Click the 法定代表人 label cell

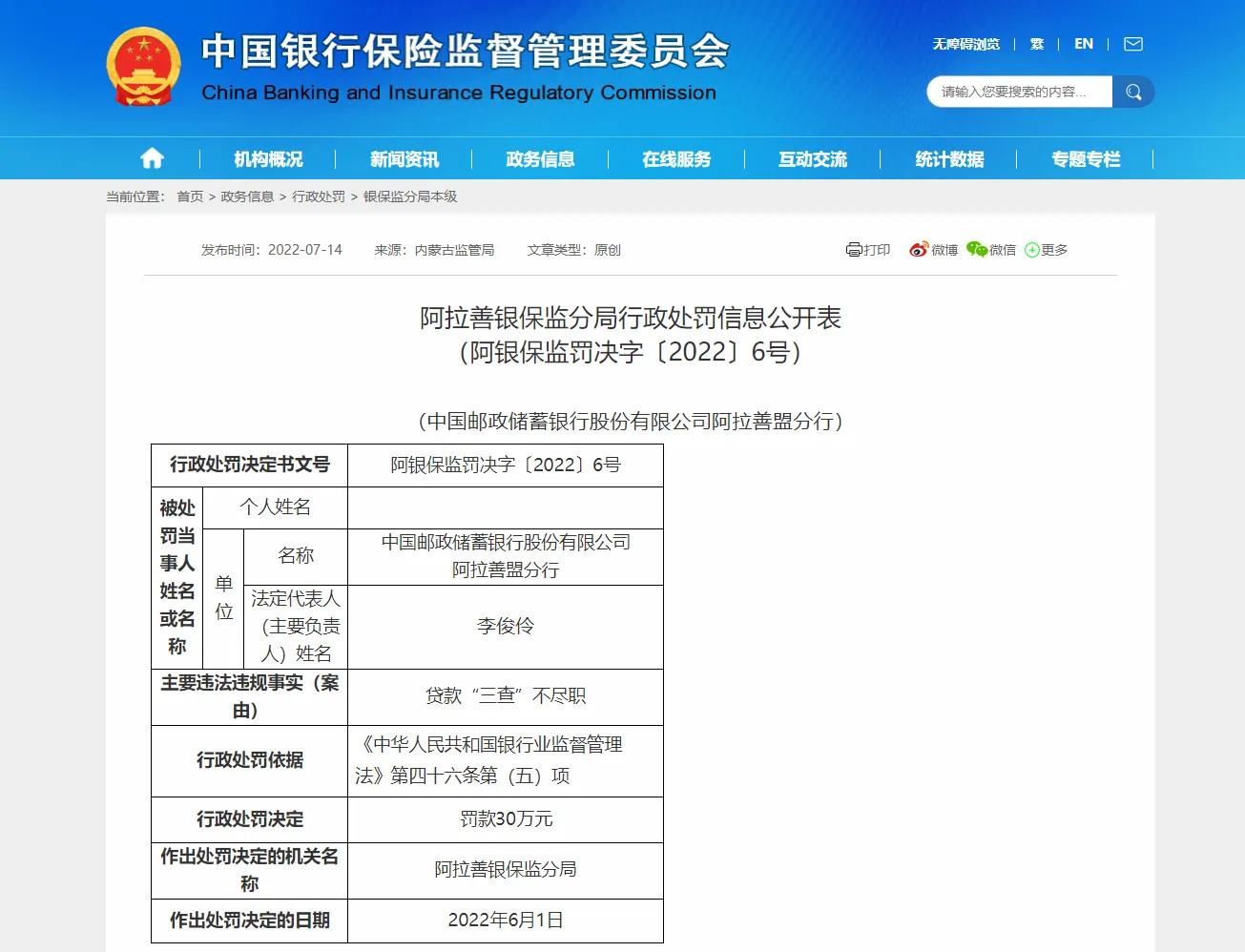[x=296, y=626]
